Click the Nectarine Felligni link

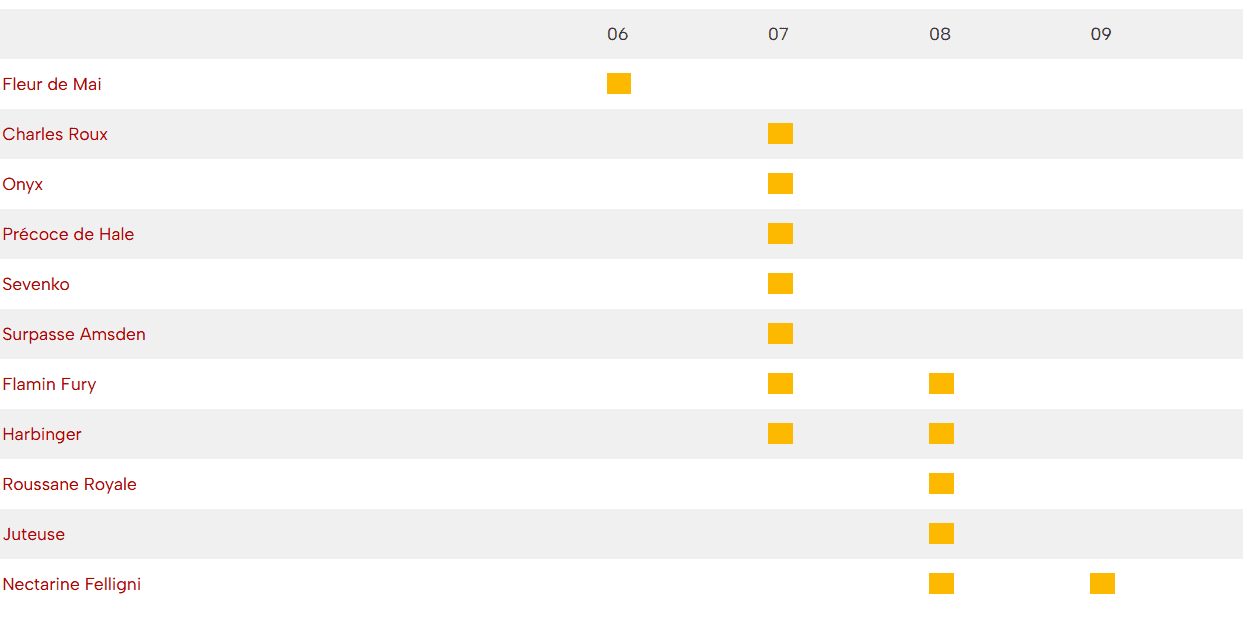(72, 584)
